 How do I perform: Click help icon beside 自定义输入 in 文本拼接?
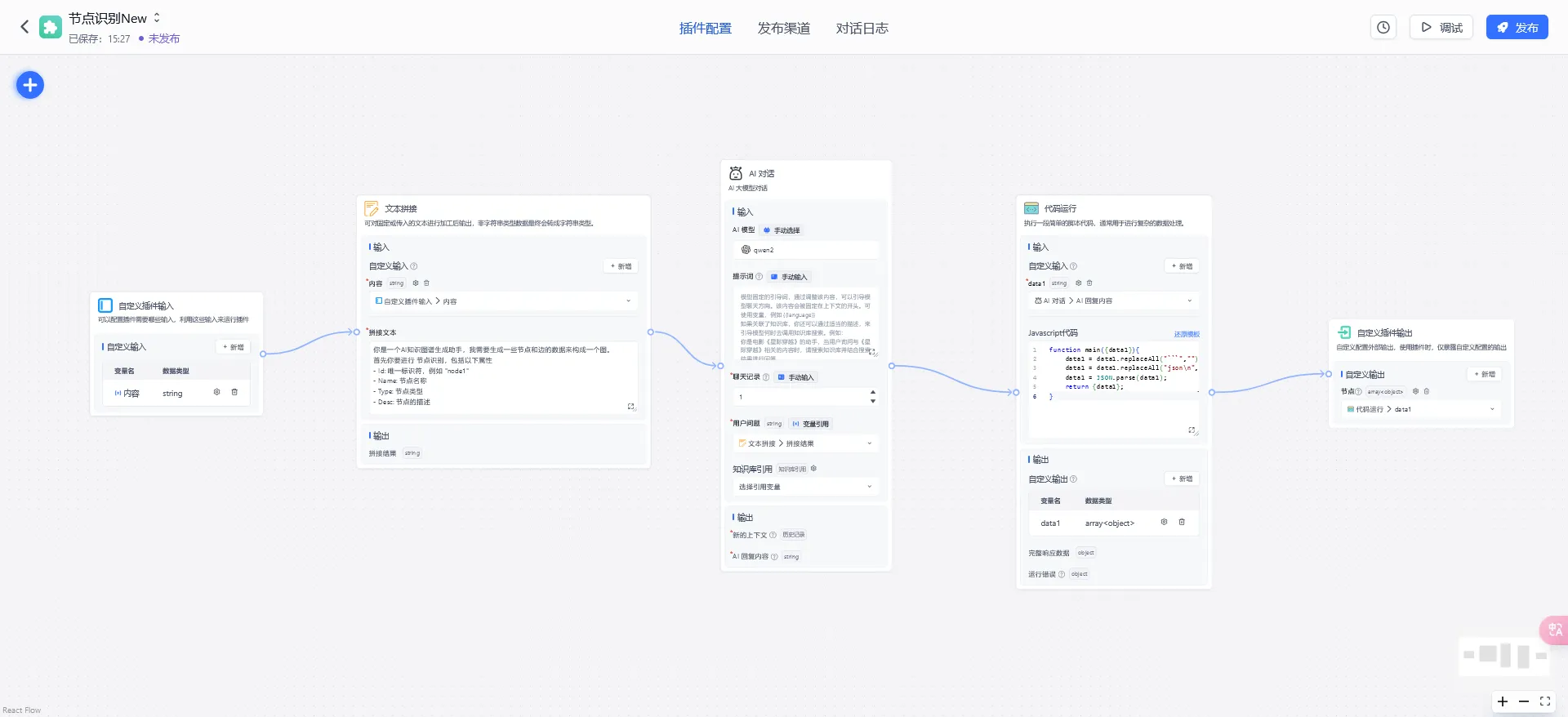tap(414, 266)
